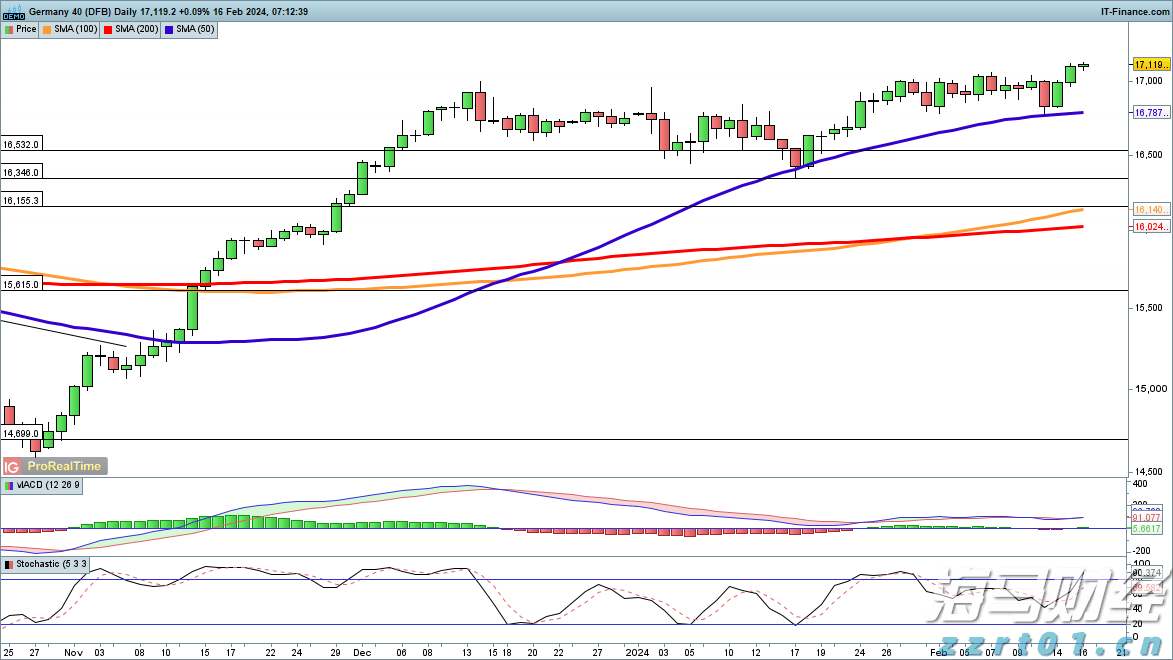The image size is (1173, 660).
Task: Click the MACD indicator color icon
Action: (x=9, y=485)
